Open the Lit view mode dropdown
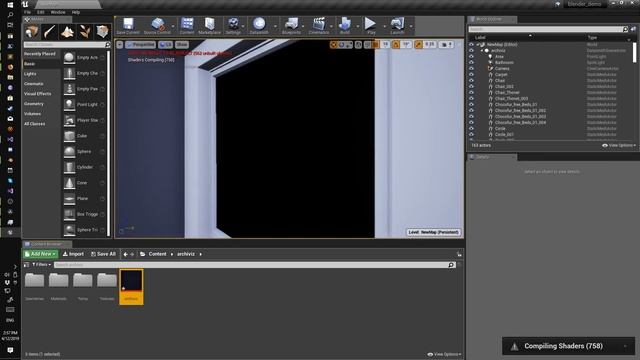640x360 pixels. 165,44
